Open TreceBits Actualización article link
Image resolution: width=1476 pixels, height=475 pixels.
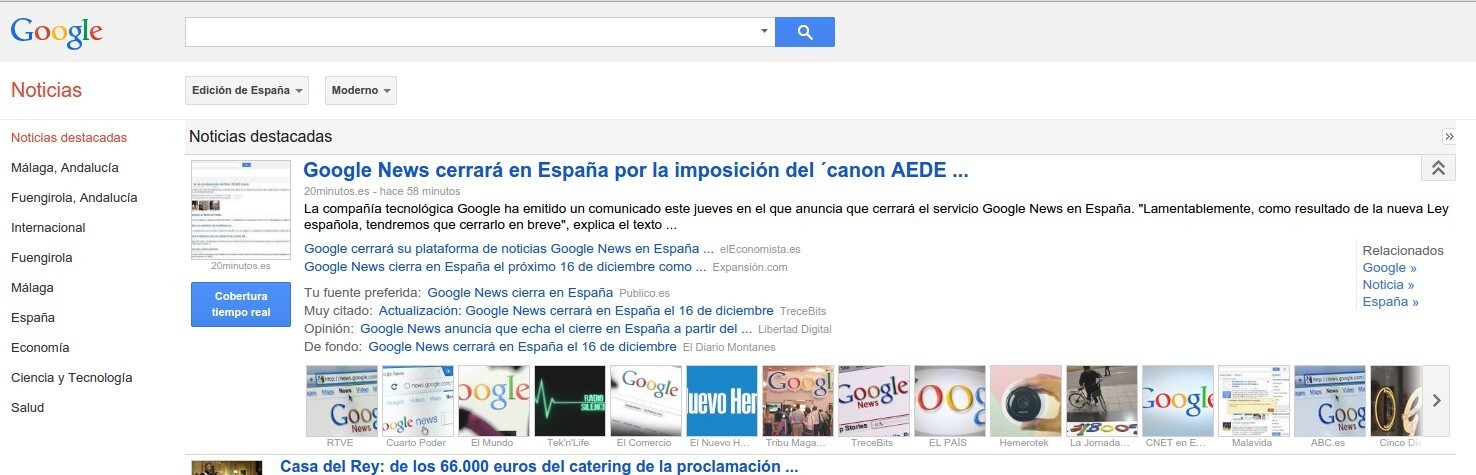point(576,311)
